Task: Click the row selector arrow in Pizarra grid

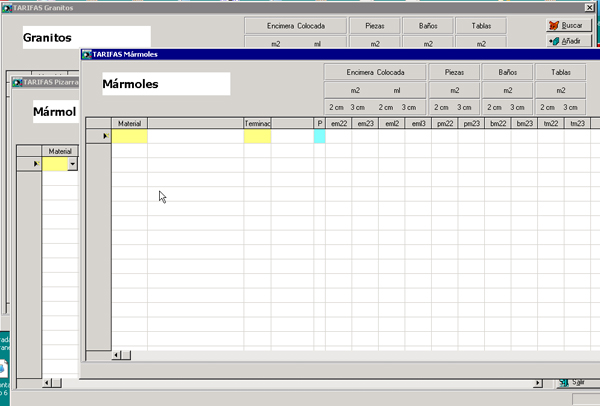Action: (29, 164)
